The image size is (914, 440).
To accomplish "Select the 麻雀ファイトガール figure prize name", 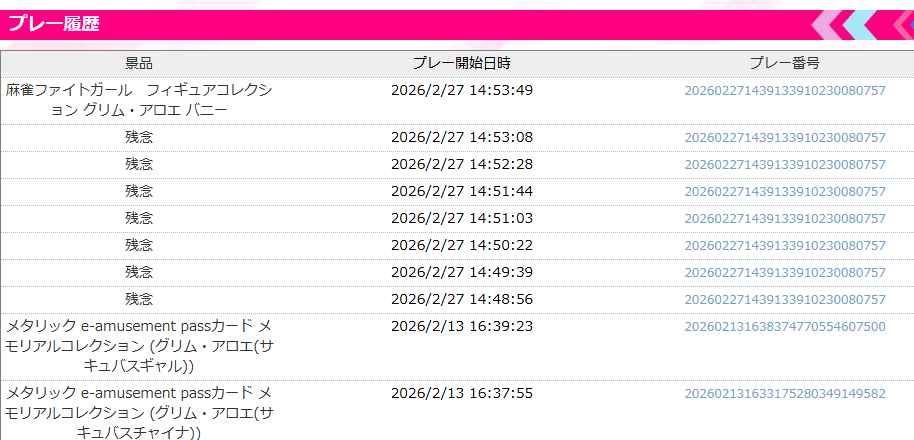I will [x=139, y=100].
